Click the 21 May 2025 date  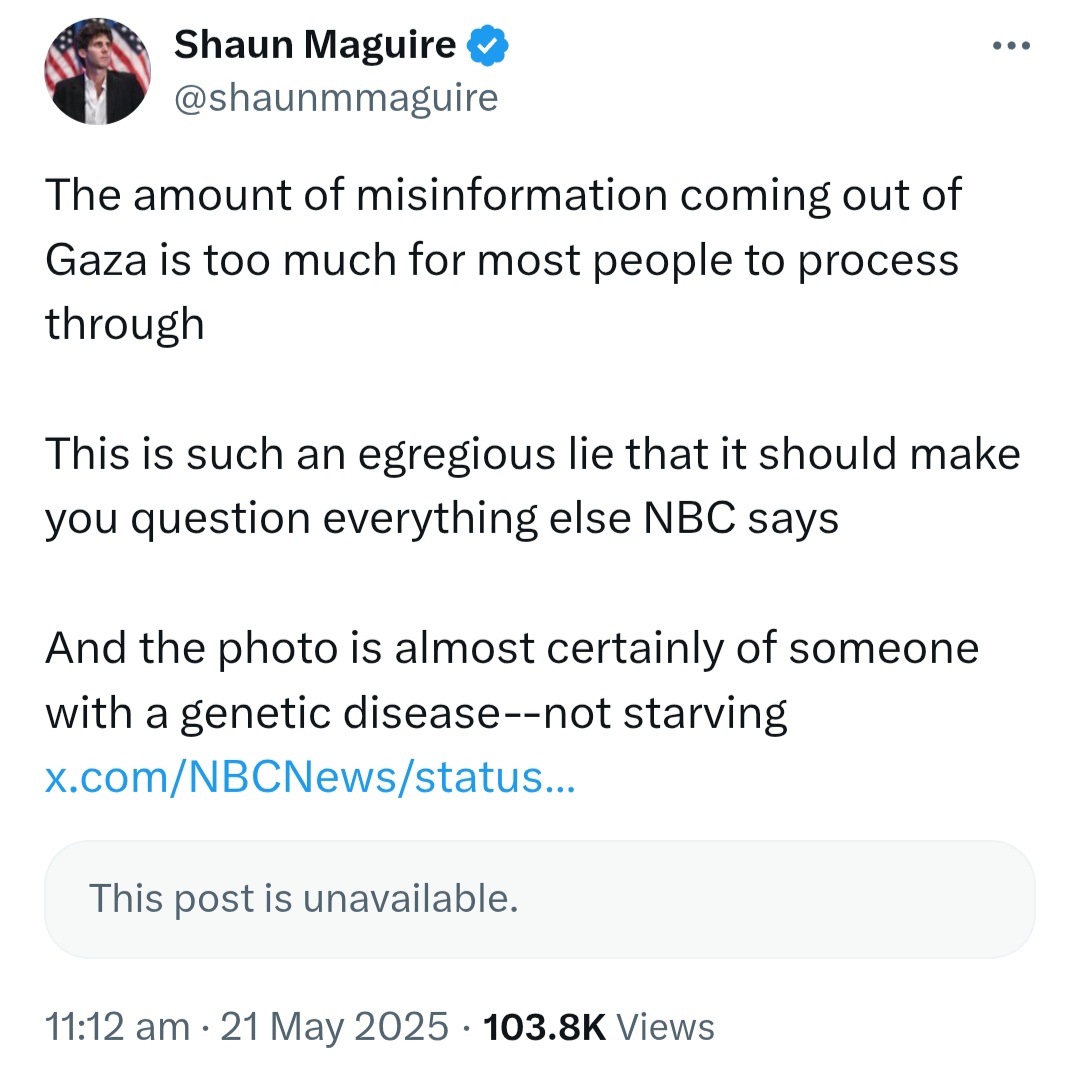point(335,1026)
